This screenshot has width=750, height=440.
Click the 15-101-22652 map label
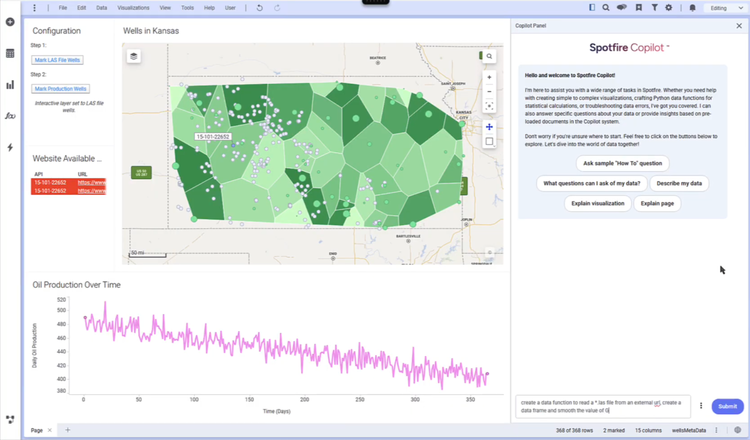[213, 137]
